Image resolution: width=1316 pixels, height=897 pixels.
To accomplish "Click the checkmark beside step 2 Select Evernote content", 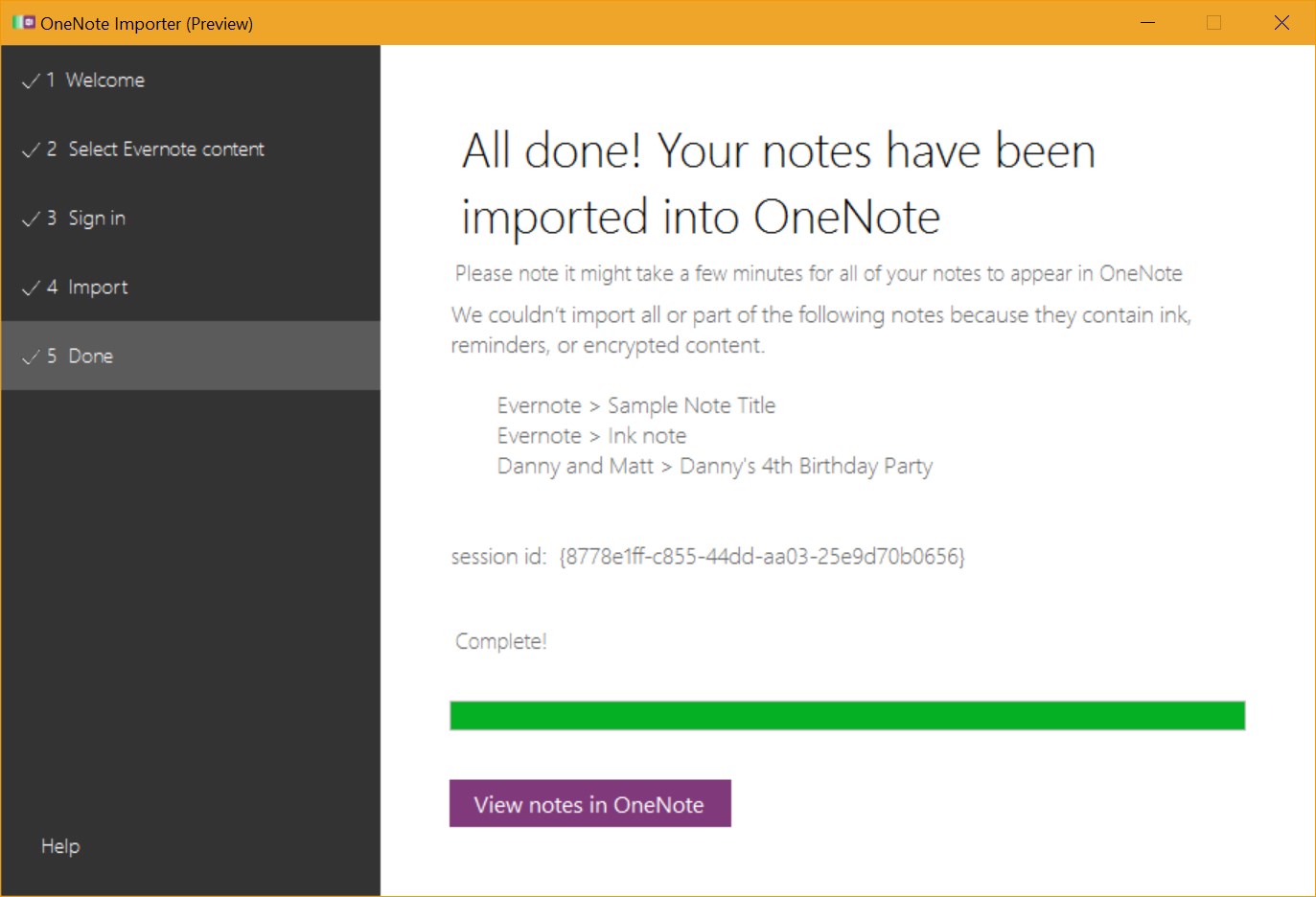I will tap(29, 149).
